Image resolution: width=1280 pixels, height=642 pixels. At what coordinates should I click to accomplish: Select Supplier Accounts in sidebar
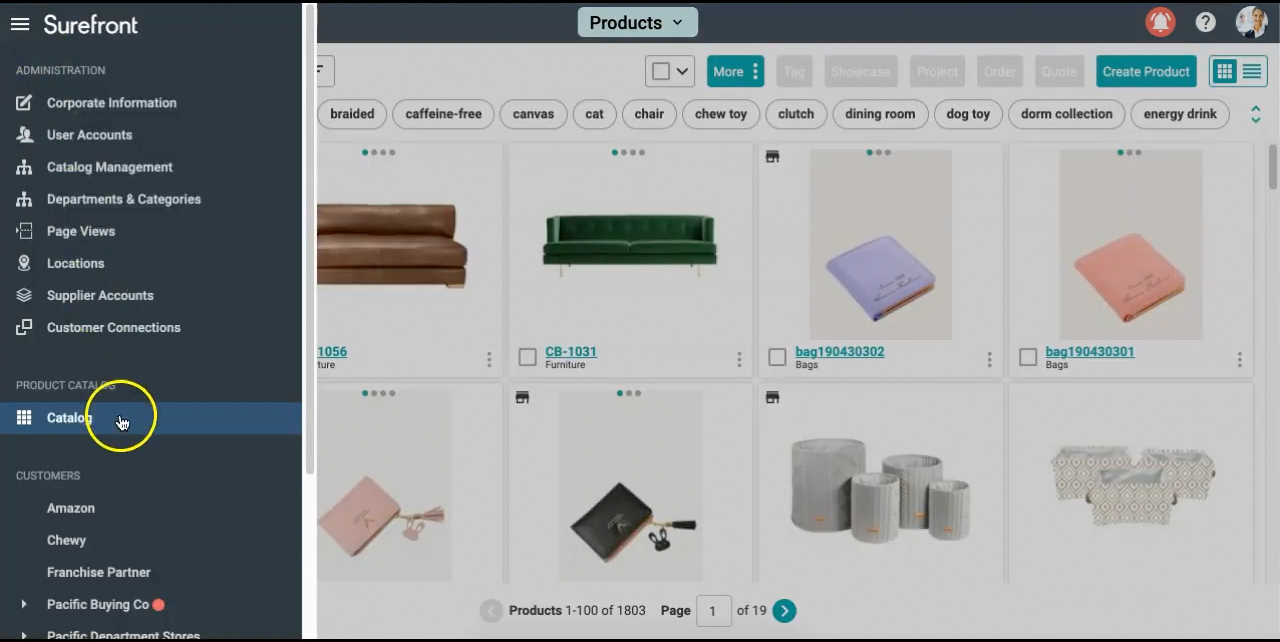tap(100, 295)
